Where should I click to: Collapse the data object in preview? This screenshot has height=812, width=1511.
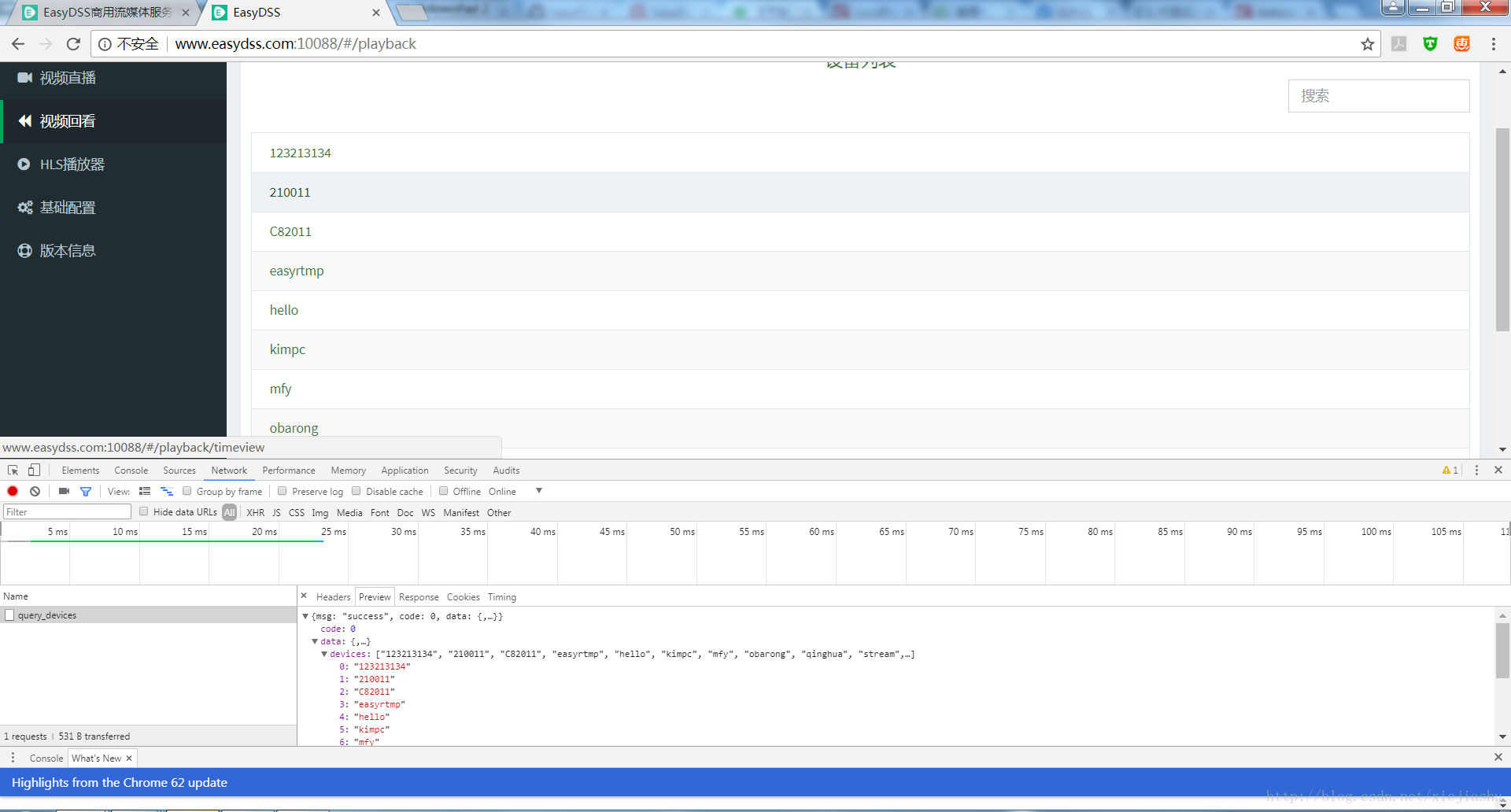click(315, 641)
